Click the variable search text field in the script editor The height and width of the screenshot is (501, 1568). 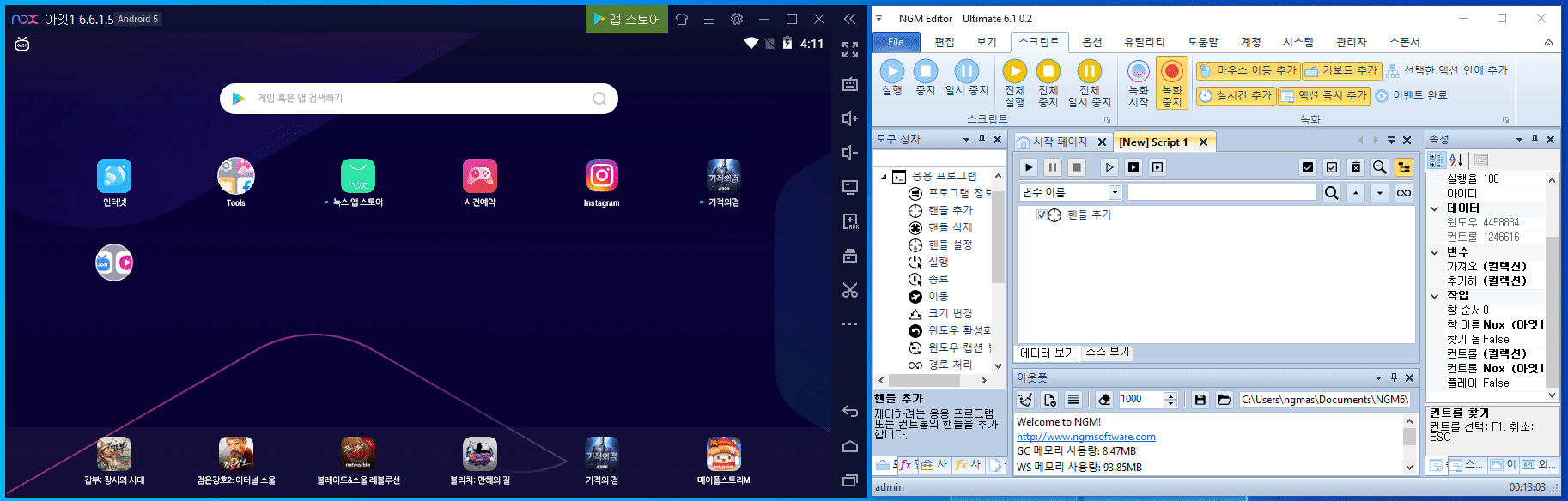[1222, 193]
